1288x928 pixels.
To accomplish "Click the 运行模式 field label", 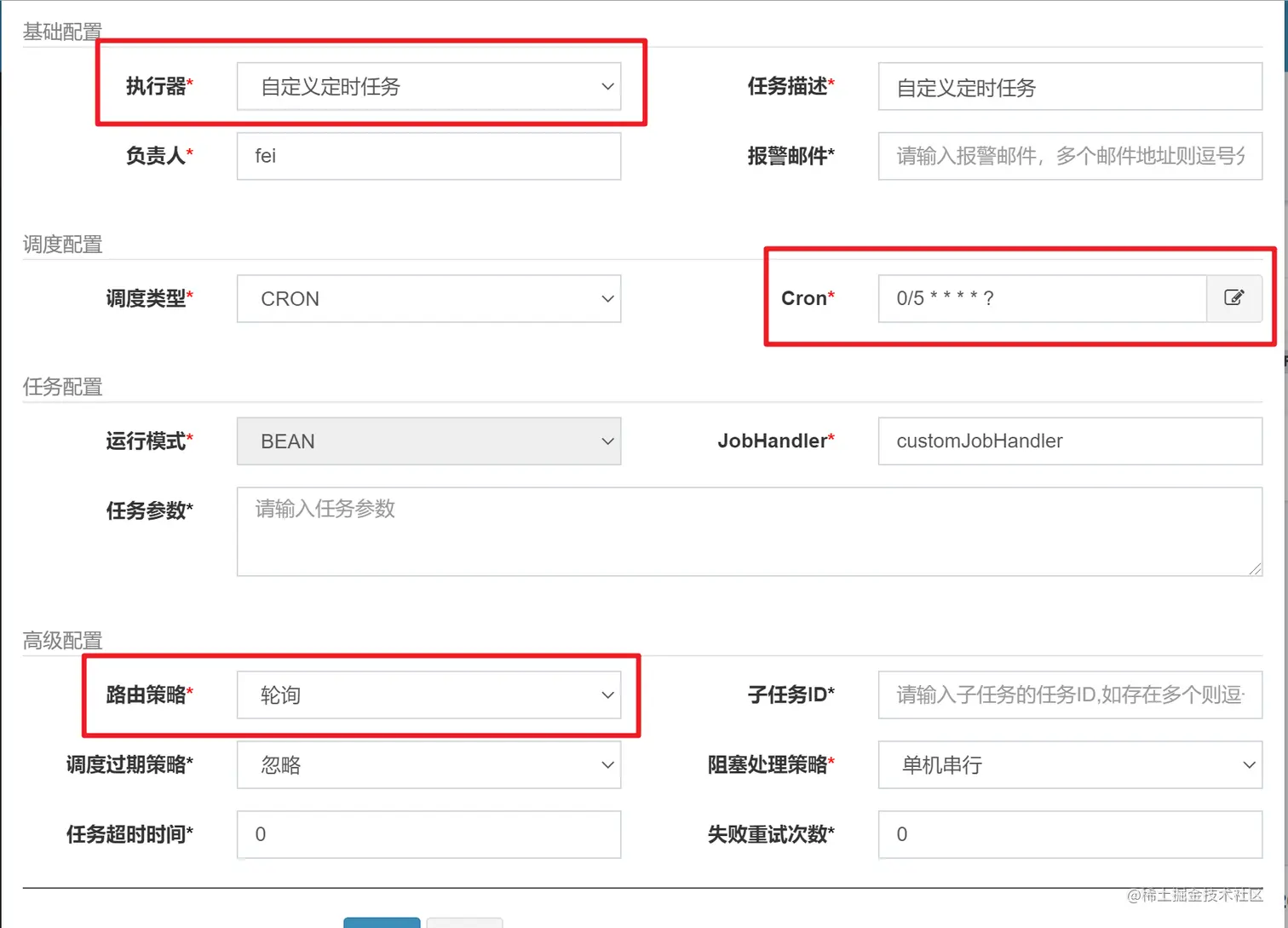I will coord(149,441).
